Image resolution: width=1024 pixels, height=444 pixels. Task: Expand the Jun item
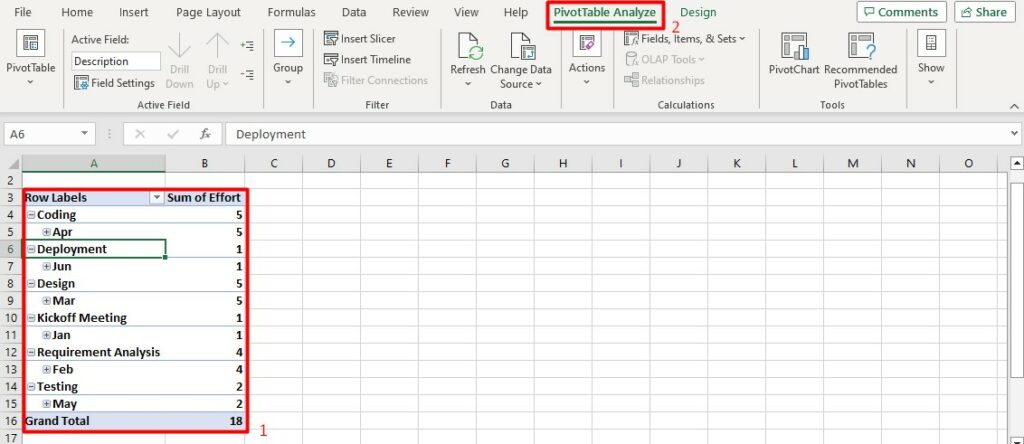[46, 266]
